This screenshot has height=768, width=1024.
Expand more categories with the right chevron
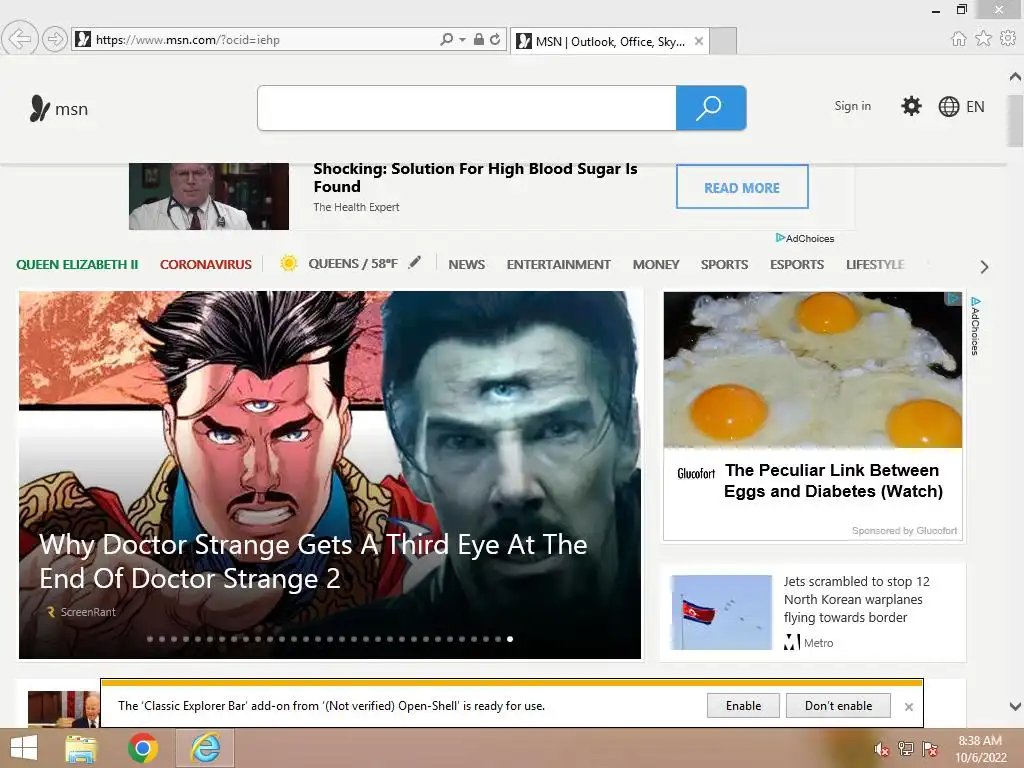coord(984,266)
